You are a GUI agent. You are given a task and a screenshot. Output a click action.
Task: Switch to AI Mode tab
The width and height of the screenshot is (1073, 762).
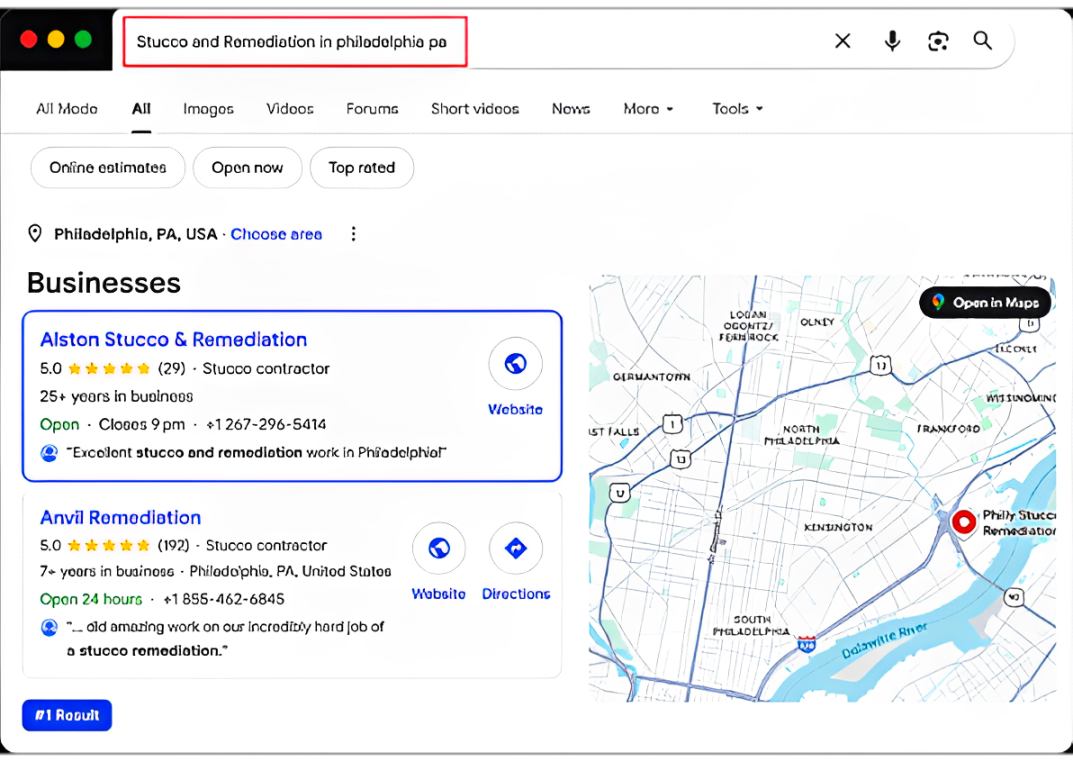point(67,109)
